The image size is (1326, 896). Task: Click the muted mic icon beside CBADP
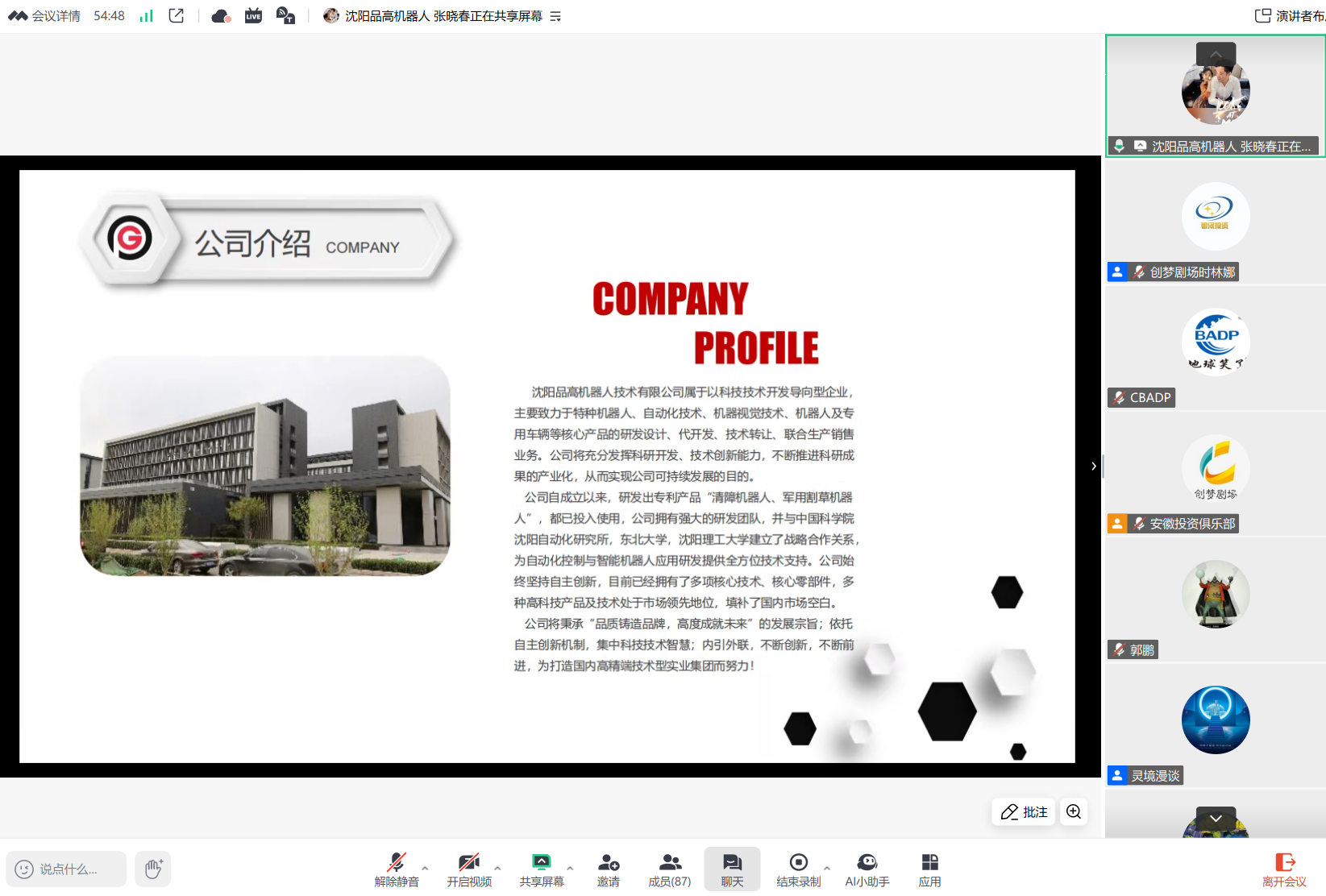point(1119,397)
